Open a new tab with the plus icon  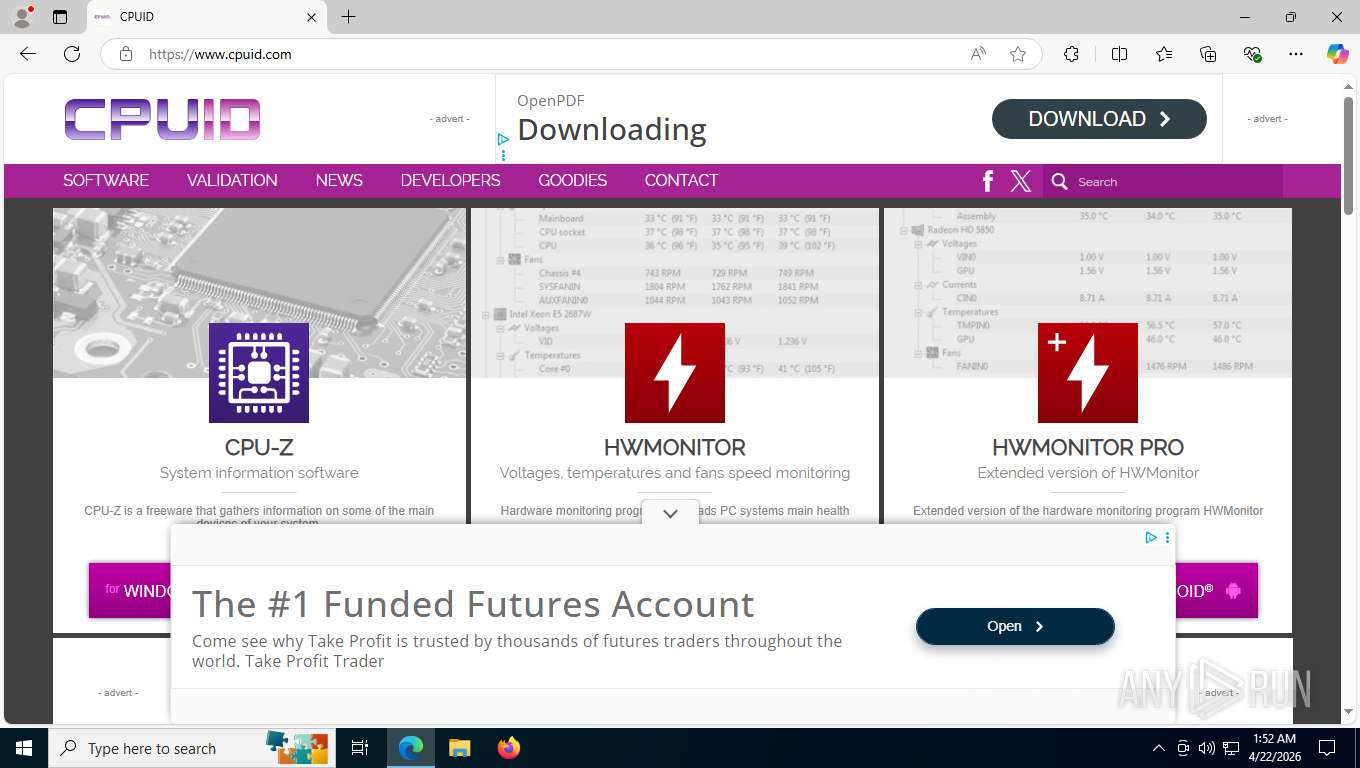348,17
